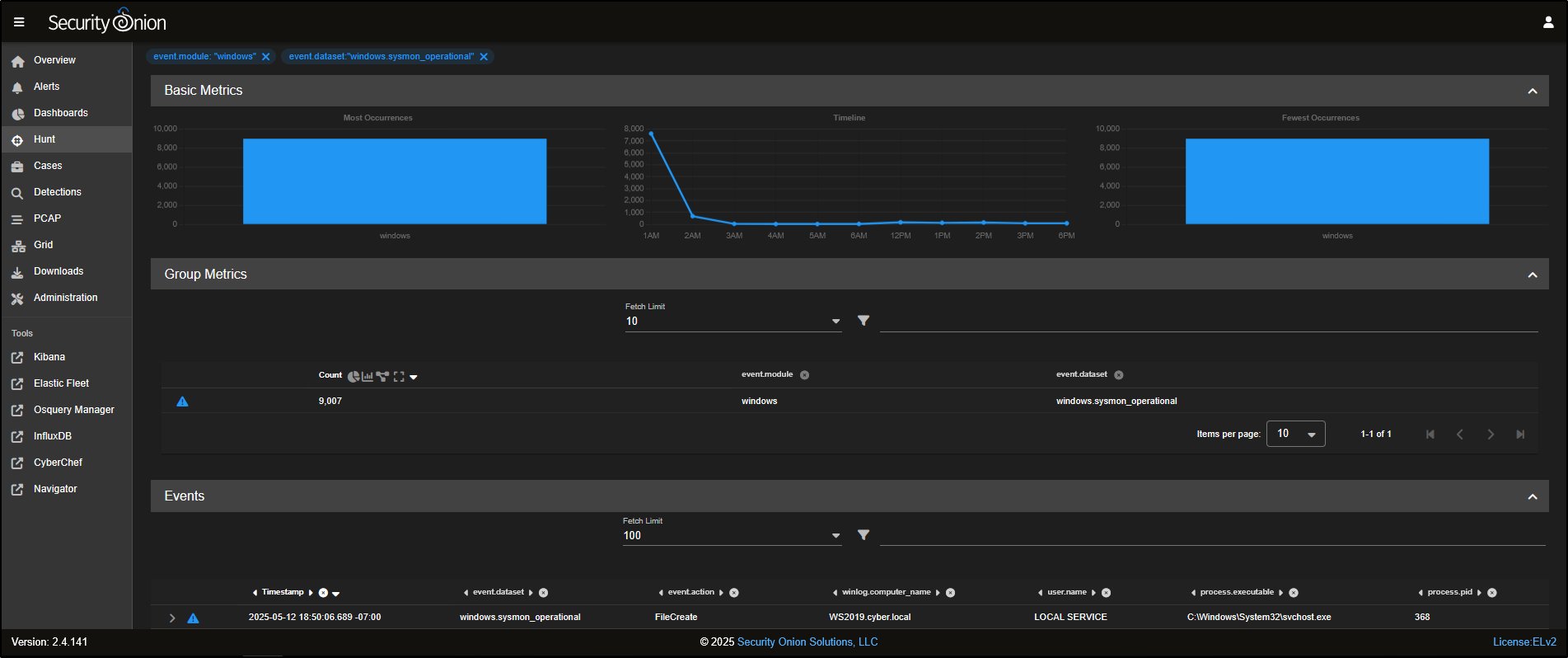Remove the event.module "windows" filter chip
Viewport: 1568px width, 658px height.
pyautogui.click(x=266, y=57)
